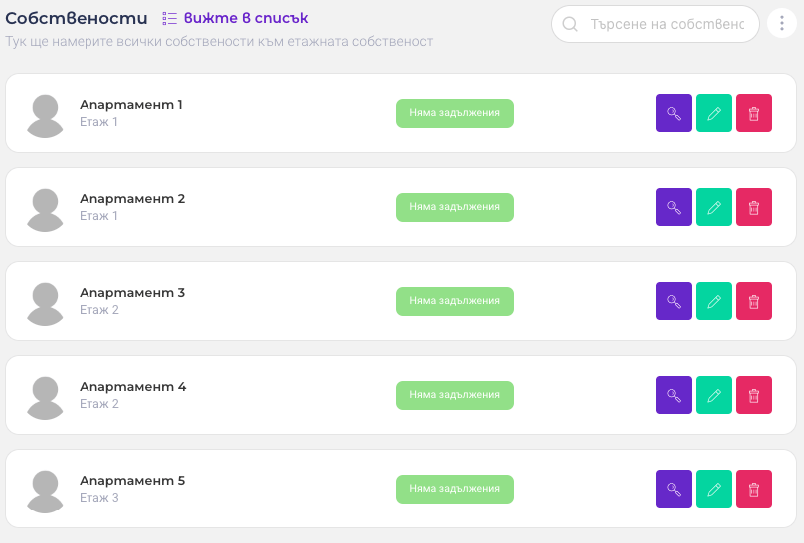Click the magnifier icon in search box
Screen dimensions: 804x543
[x=571, y=24]
